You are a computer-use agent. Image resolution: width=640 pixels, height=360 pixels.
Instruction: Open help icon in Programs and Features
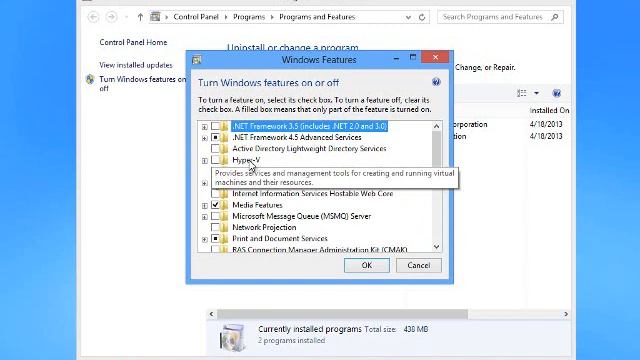click(556, 93)
